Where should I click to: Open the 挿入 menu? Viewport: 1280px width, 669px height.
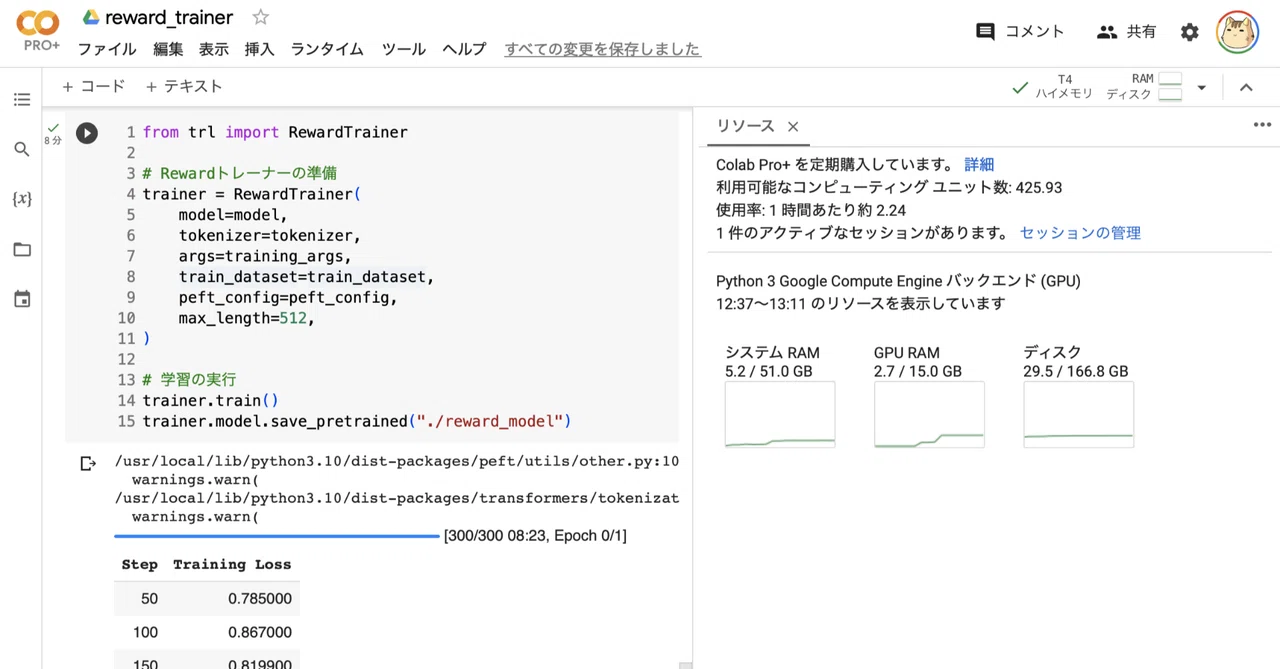coord(260,49)
